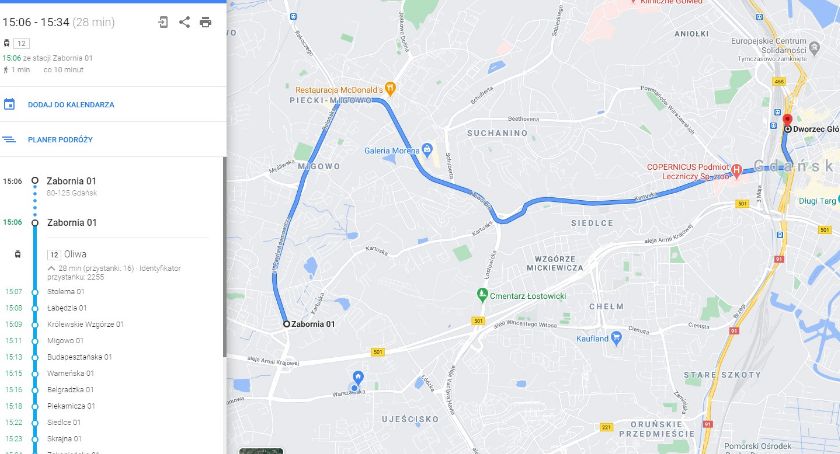Print directions using printer icon
The image size is (840, 454).
coord(206,22)
